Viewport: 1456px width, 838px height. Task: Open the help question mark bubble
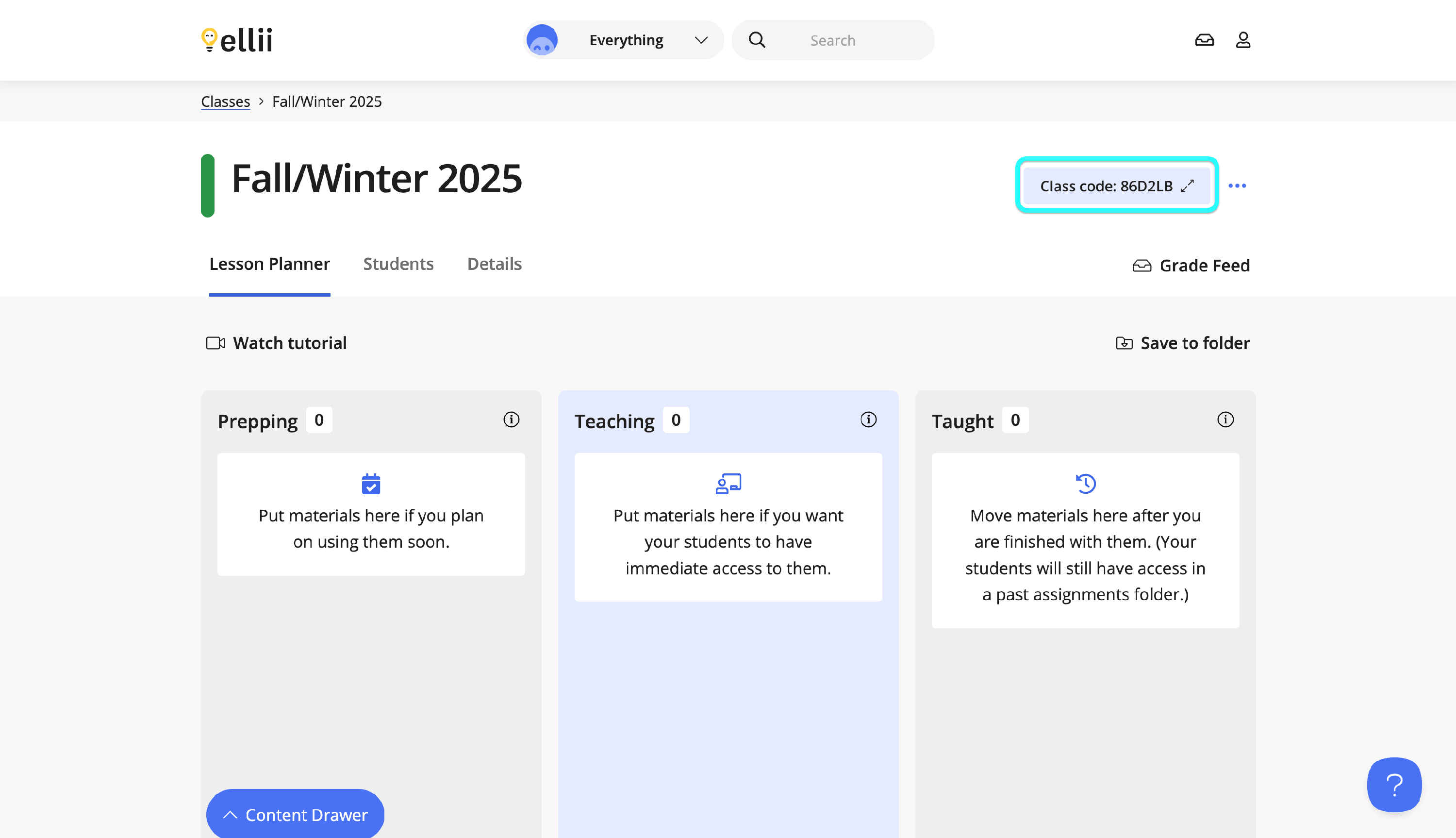pos(1393,785)
